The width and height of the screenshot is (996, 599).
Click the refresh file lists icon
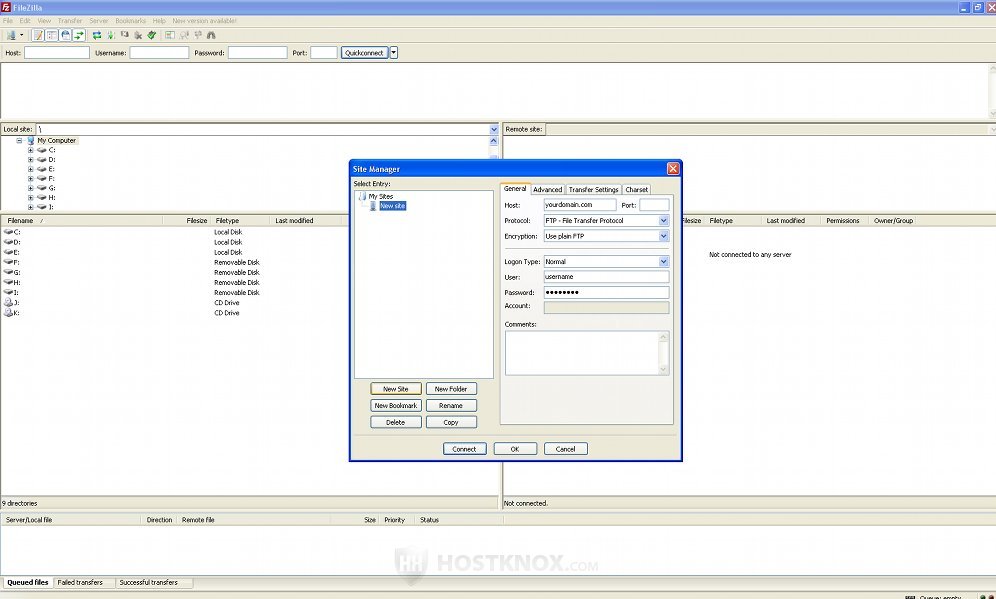[97, 36]
